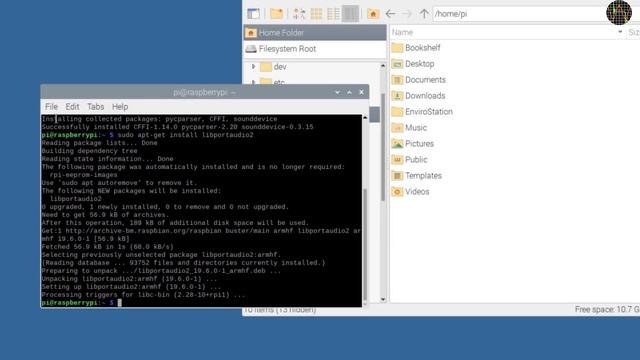
Task: Navigate back in file manager
Action: tap(390, 14)
